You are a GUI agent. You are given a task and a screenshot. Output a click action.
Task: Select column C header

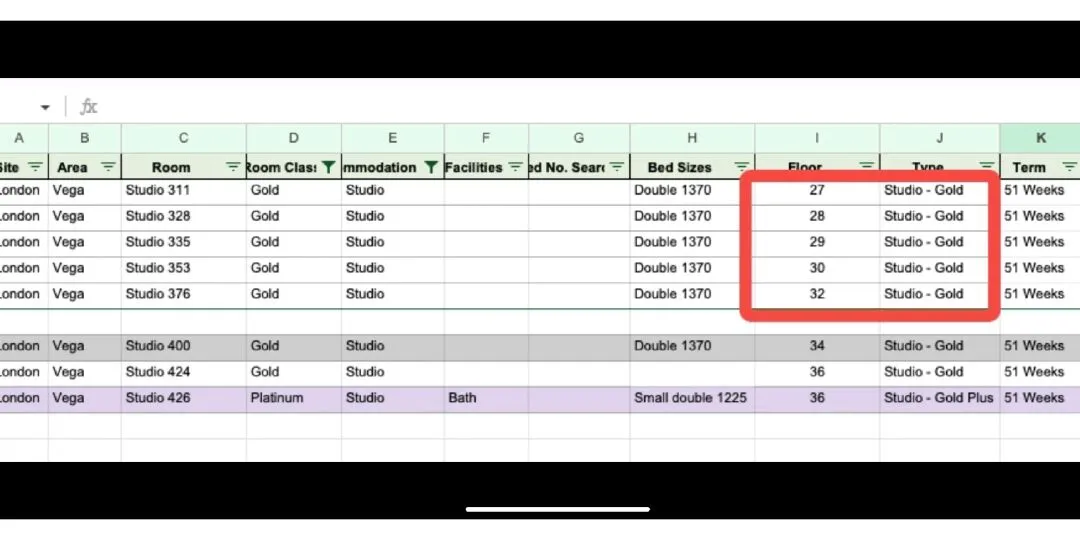pyautogui.click(x=183, y=138)
